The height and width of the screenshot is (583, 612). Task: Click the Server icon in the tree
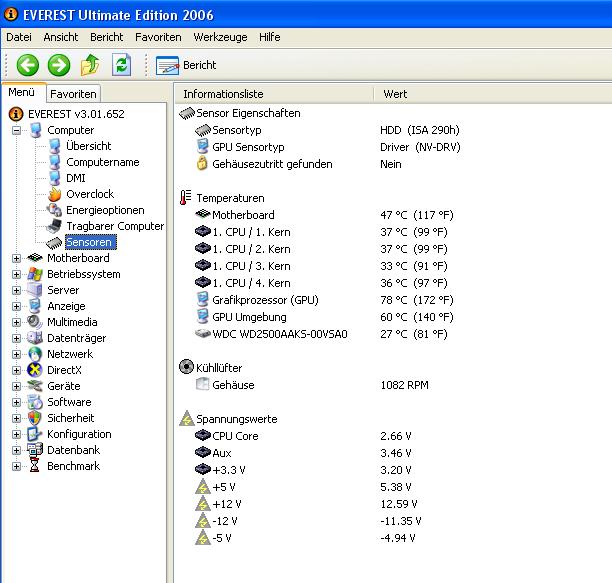(x=35, y=290)
